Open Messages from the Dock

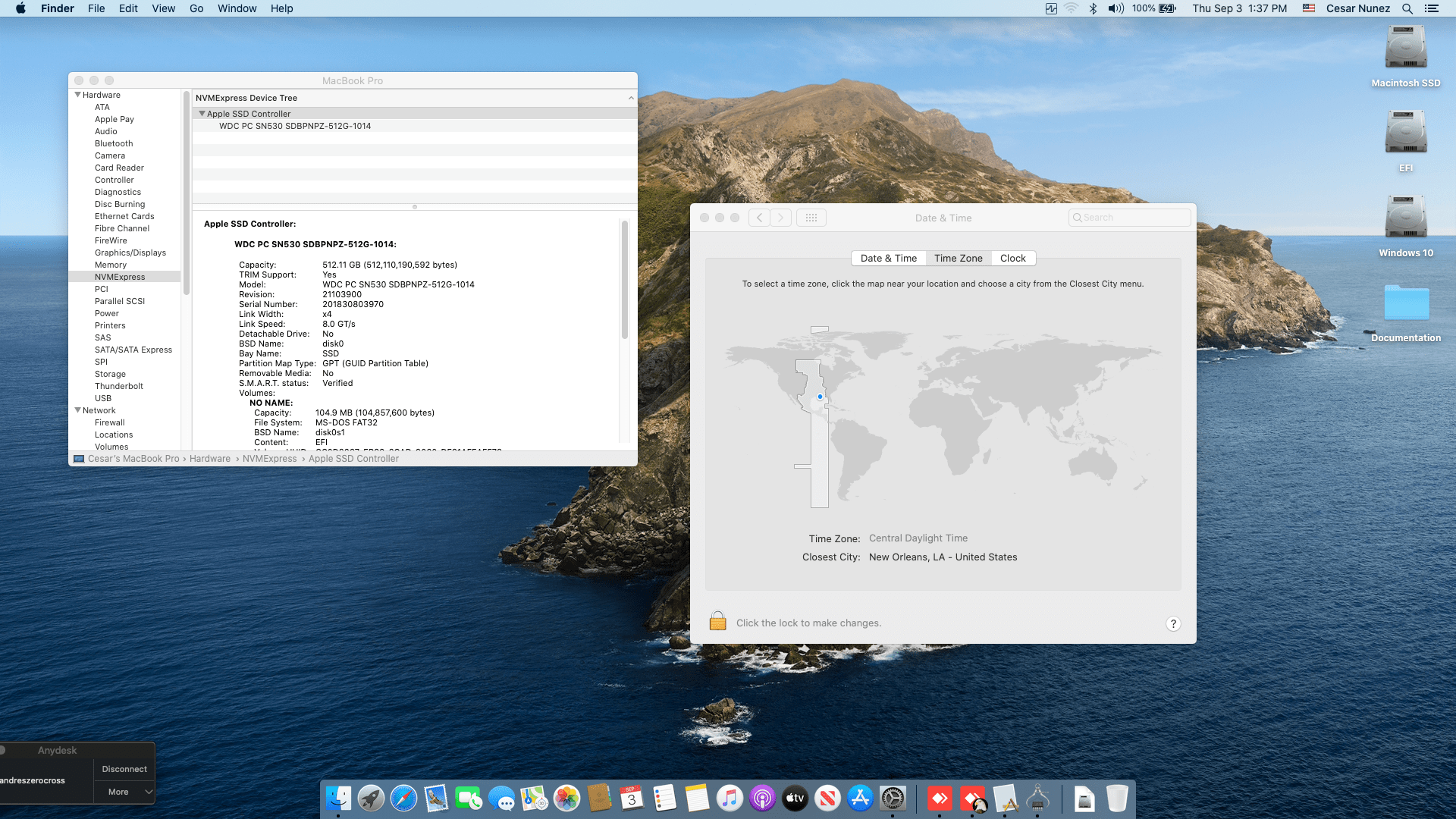(x=501, y=798)
